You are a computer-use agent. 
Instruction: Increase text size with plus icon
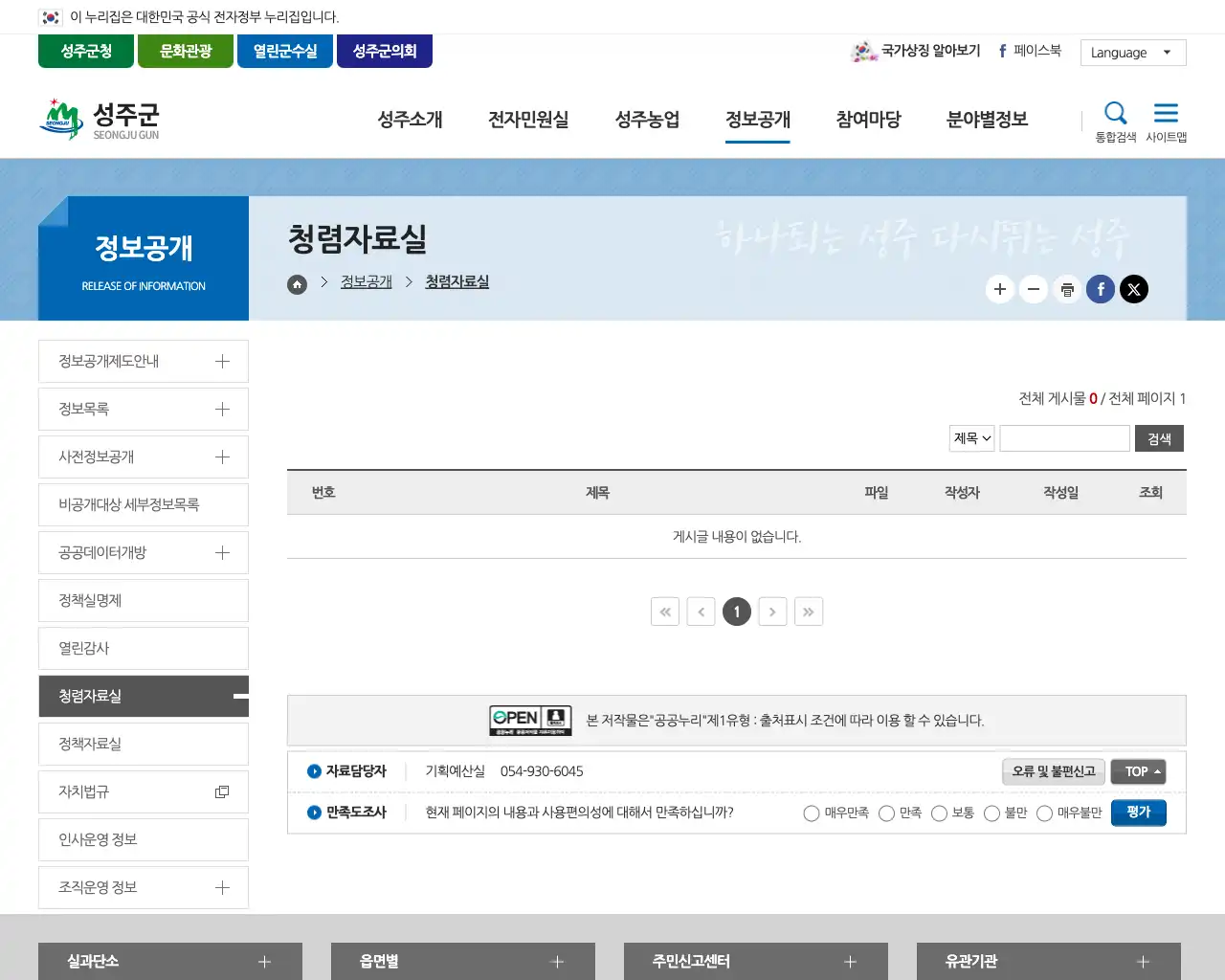click(x=1000, y=289)
